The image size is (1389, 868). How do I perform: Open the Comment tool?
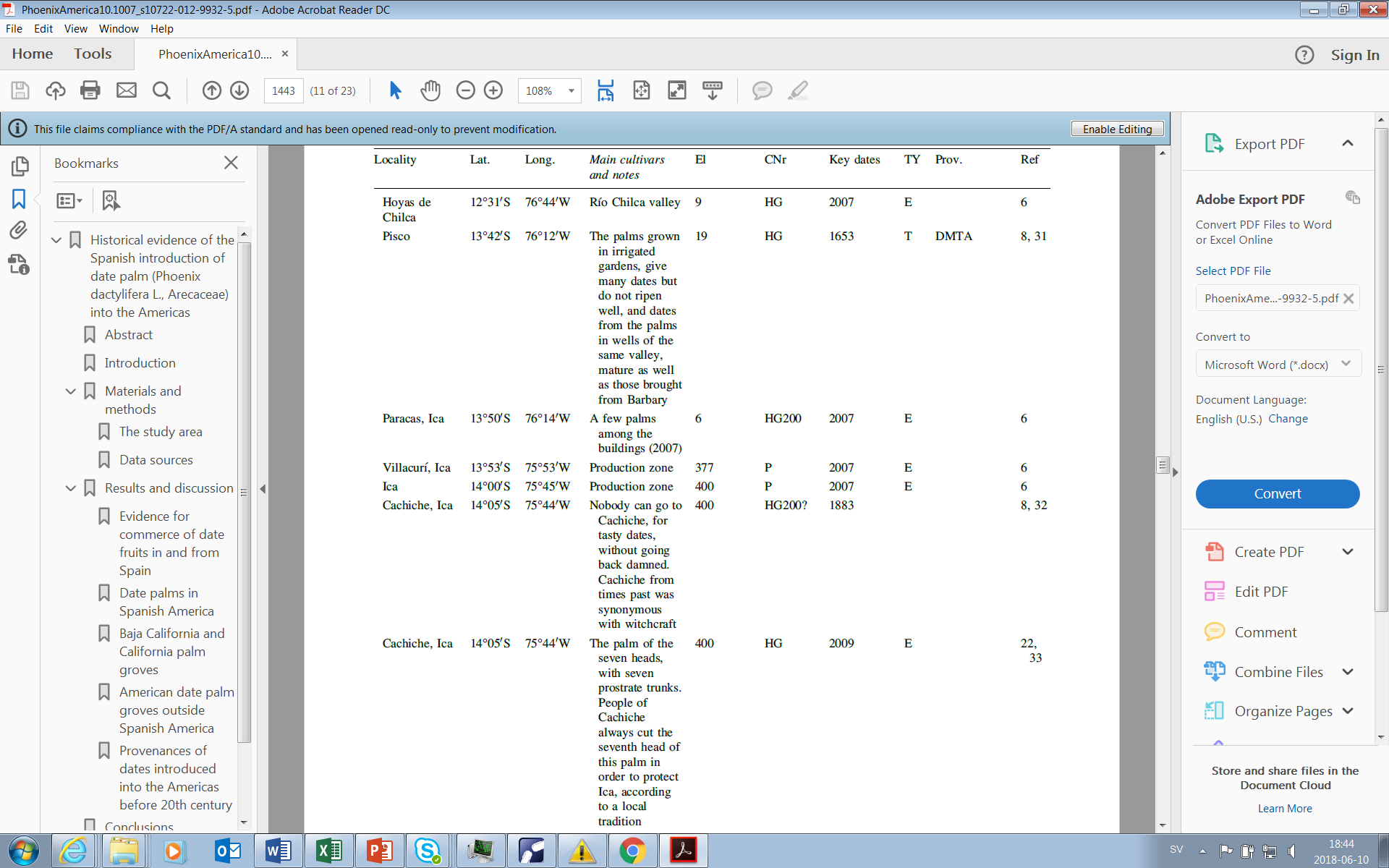coord(1265,632)
